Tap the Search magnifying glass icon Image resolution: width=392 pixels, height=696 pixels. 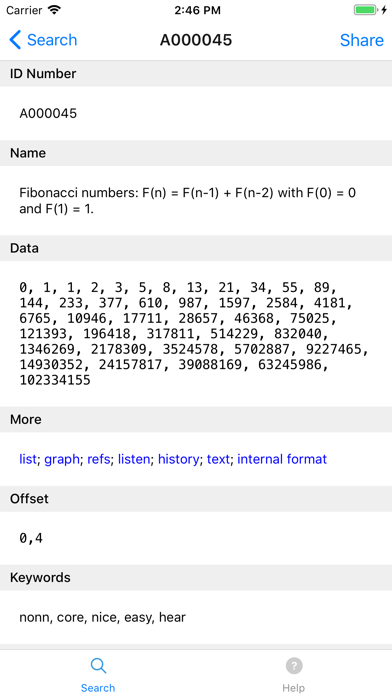(98, 665)
